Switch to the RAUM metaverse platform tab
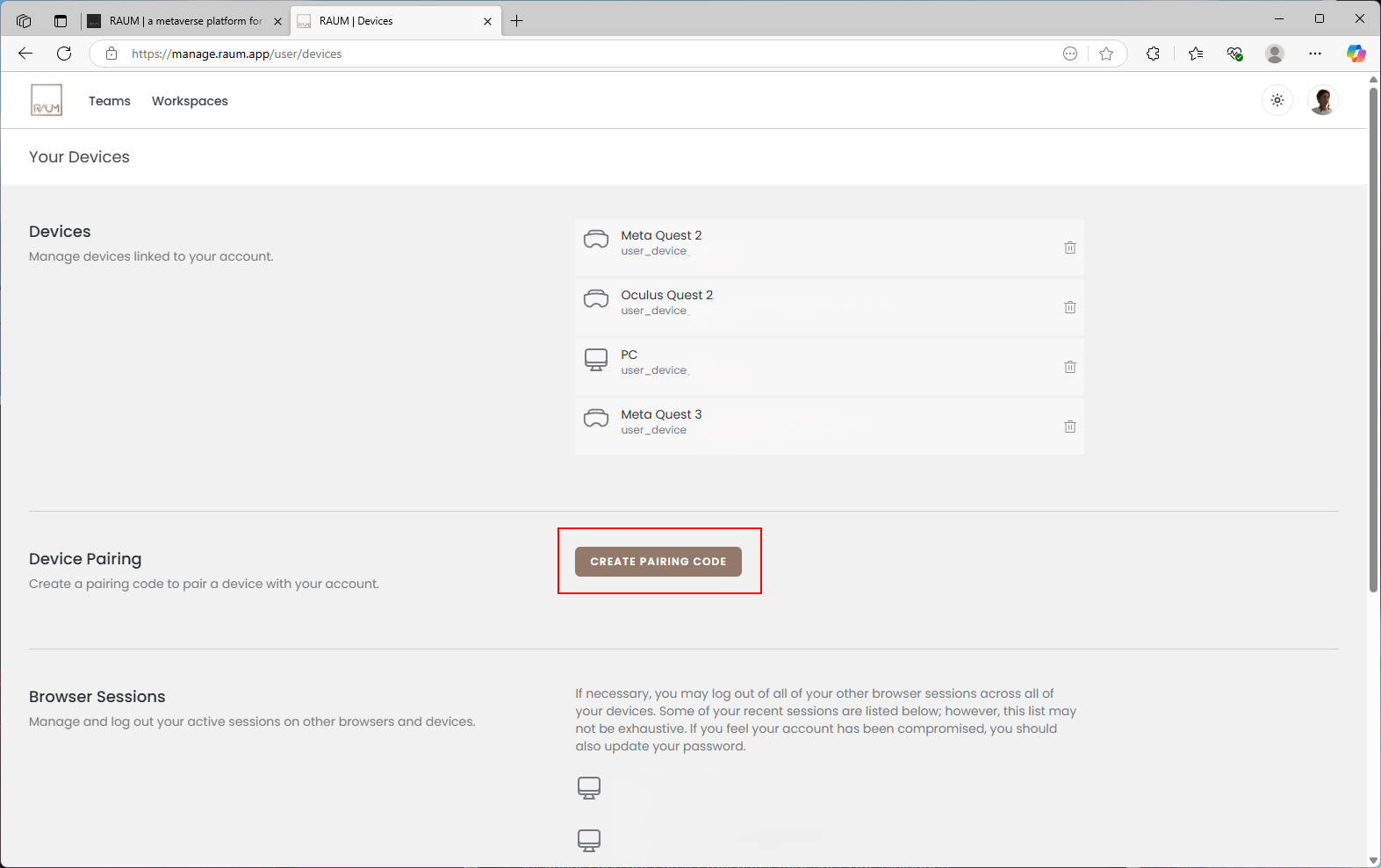Screen dimensions: 1381x868 [x=185, y=21]
